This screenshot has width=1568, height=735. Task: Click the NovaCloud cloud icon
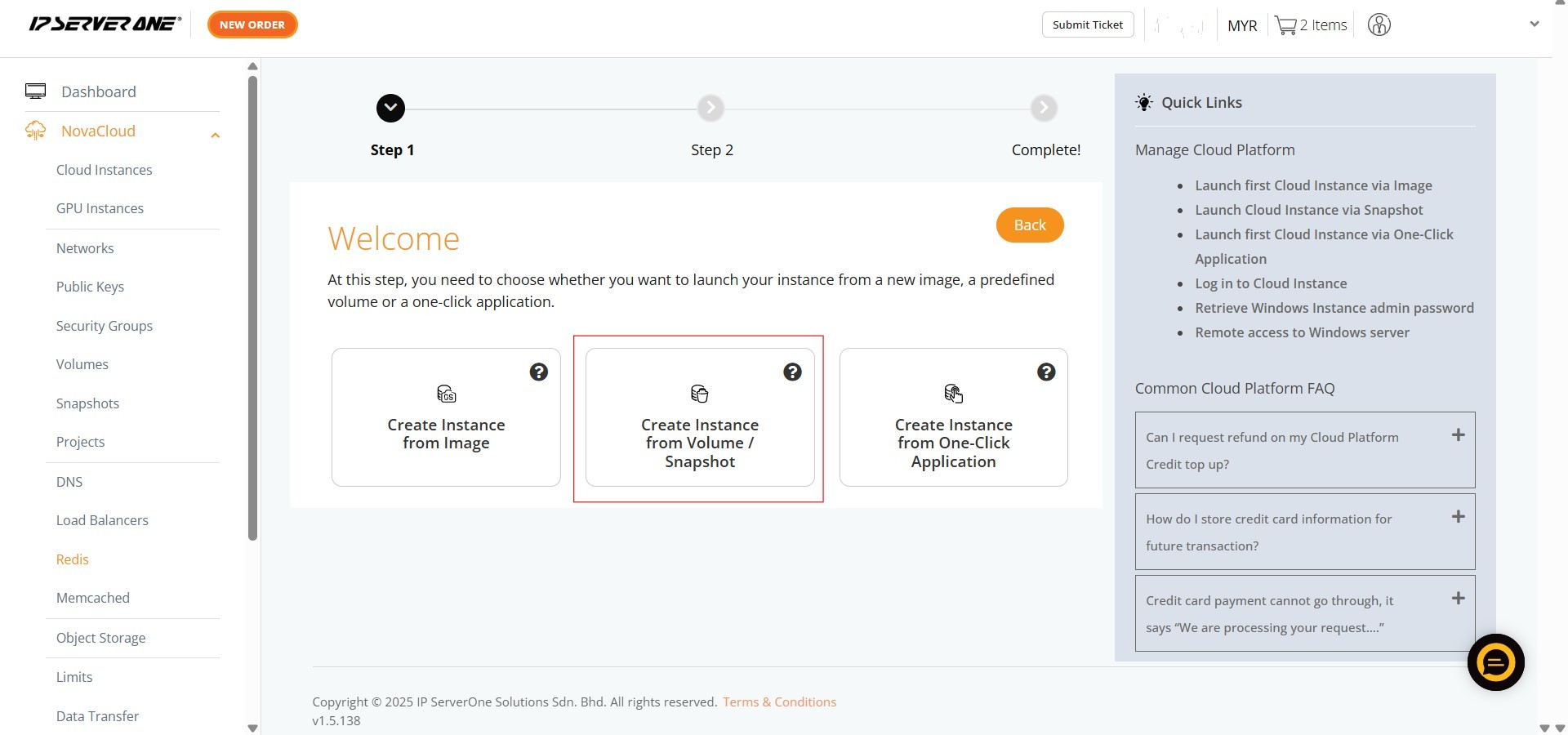[x=35, y=131]
